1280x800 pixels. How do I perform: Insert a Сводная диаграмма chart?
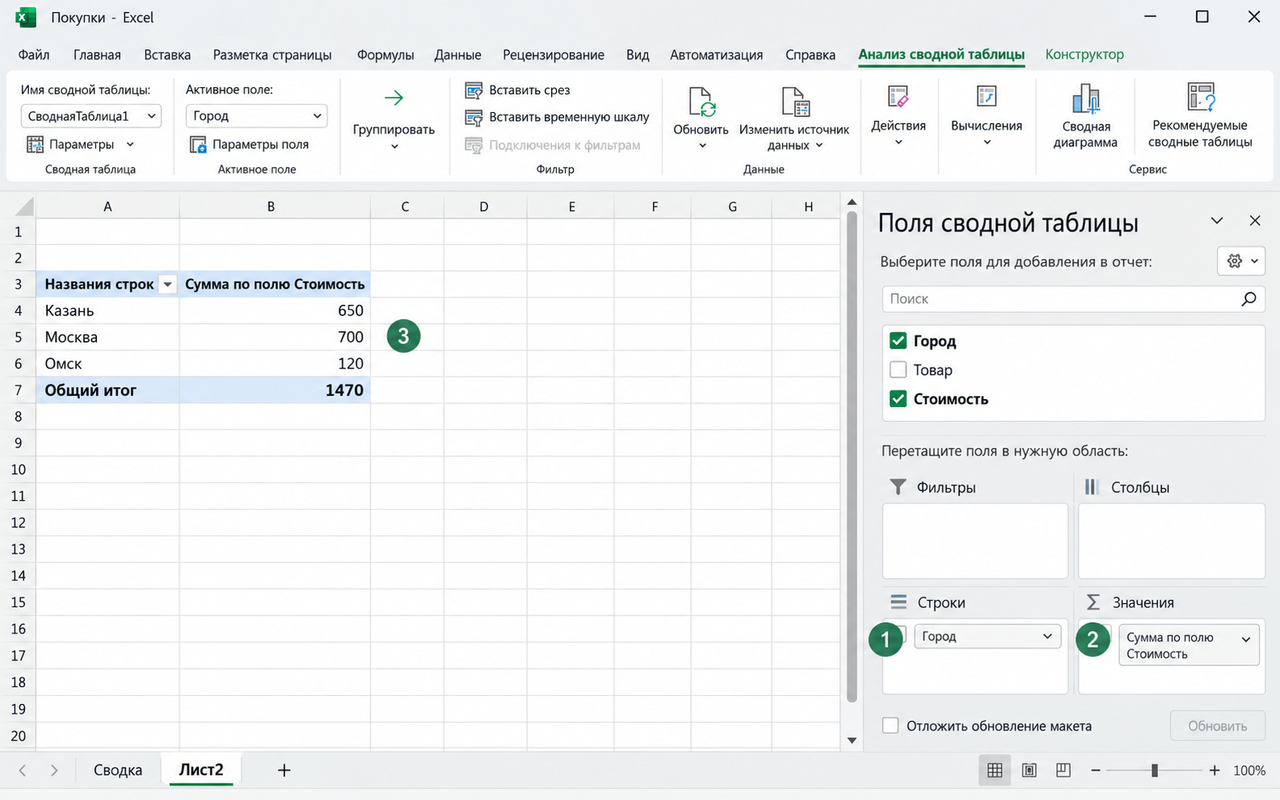[x=1086, y=117]
